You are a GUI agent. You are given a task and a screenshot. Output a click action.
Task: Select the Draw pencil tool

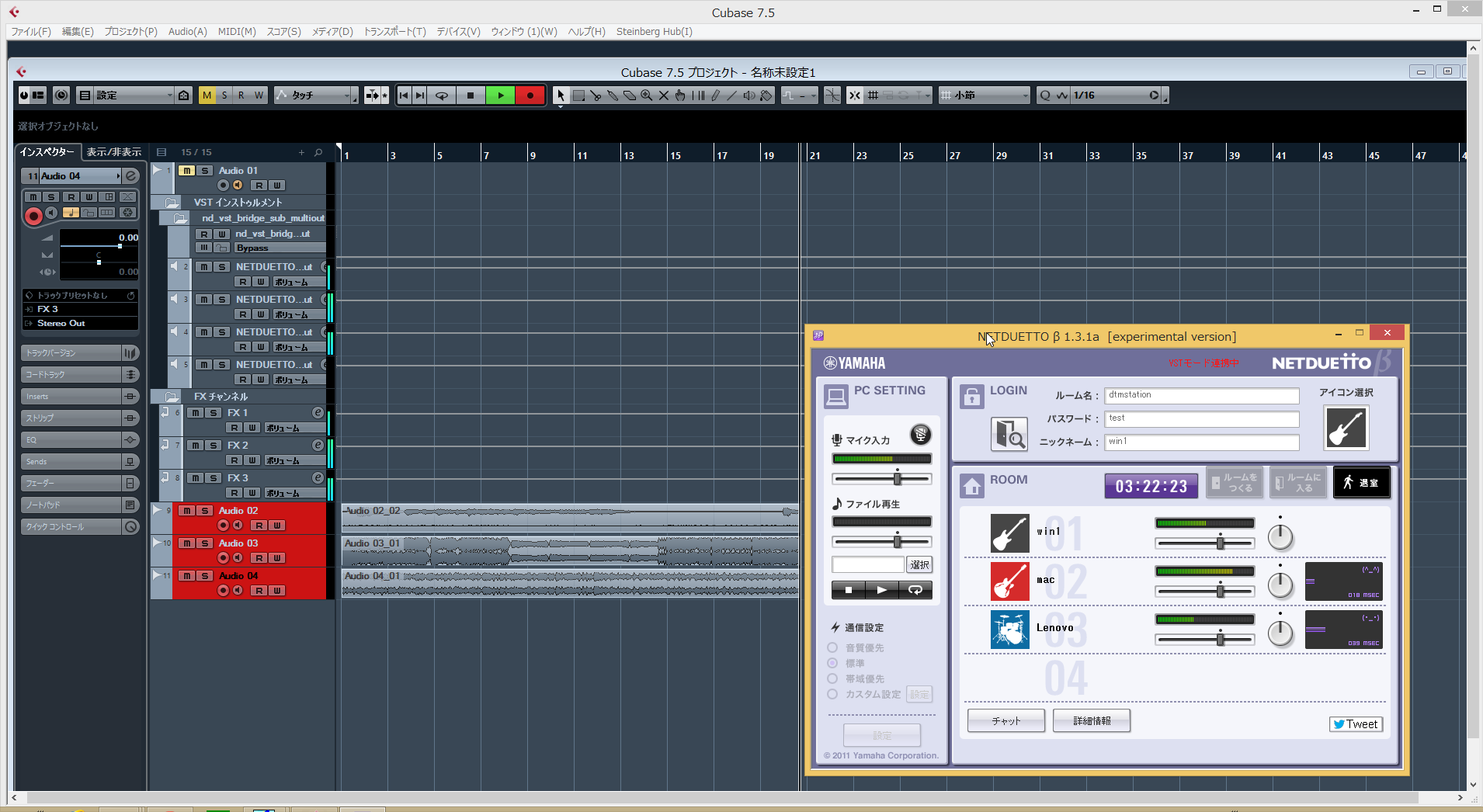click(715, 95)
